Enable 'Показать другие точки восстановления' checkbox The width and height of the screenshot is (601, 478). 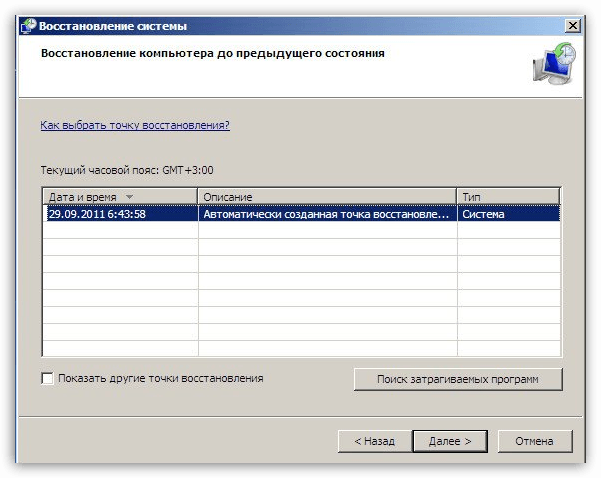point(47,379)
